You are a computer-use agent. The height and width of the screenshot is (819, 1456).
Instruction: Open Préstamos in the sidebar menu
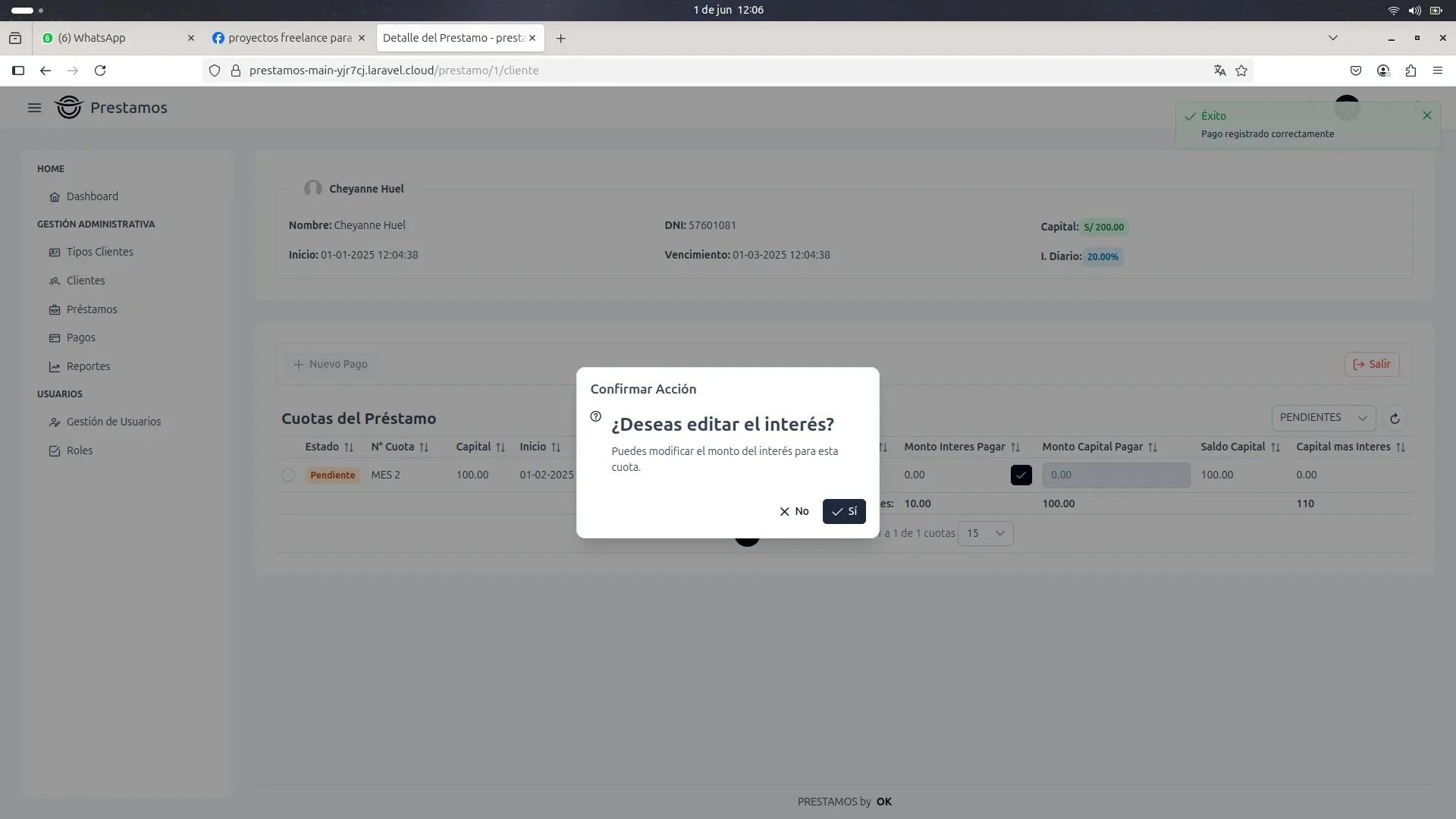point(91,309)
